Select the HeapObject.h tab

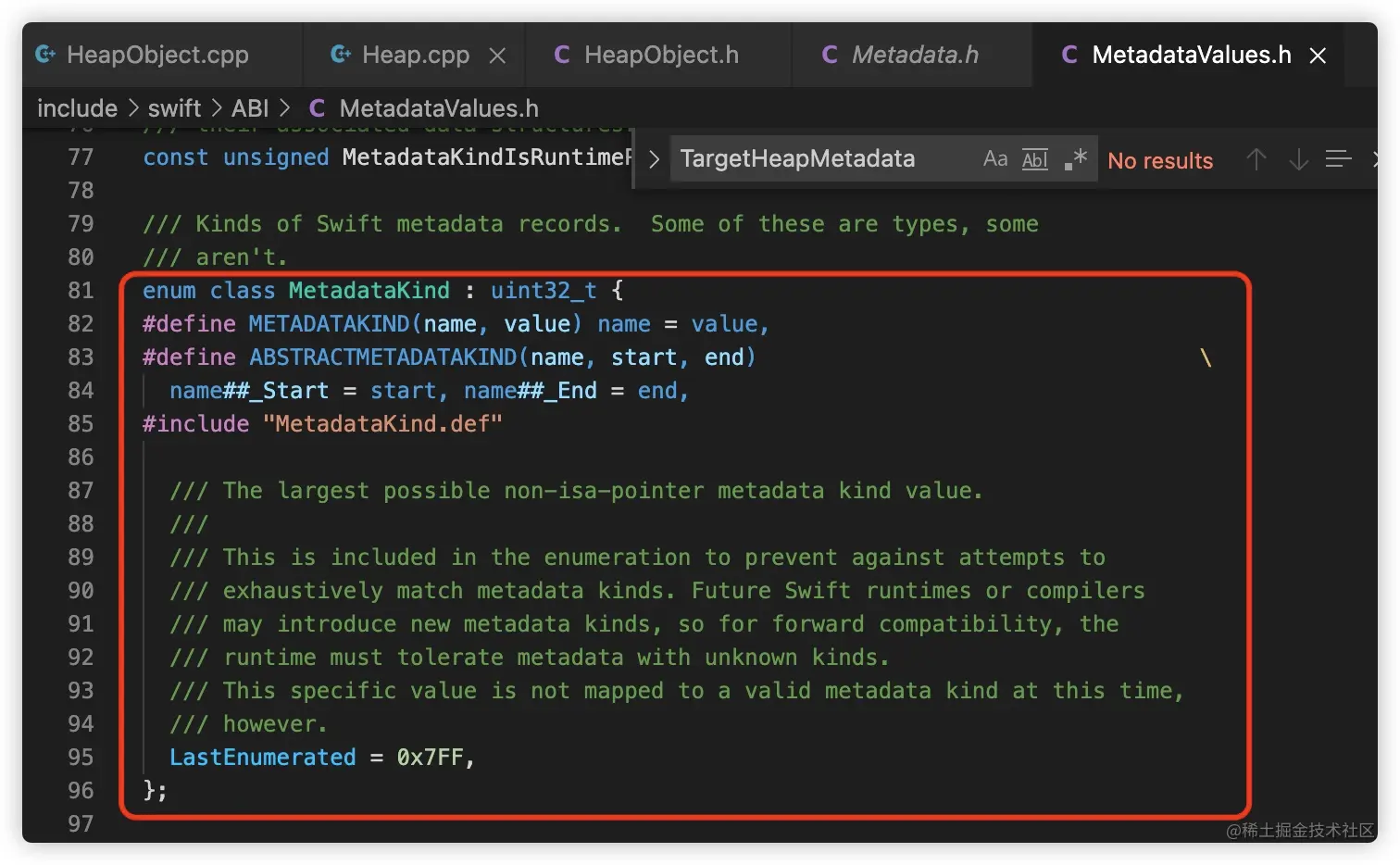click(661, 56)
